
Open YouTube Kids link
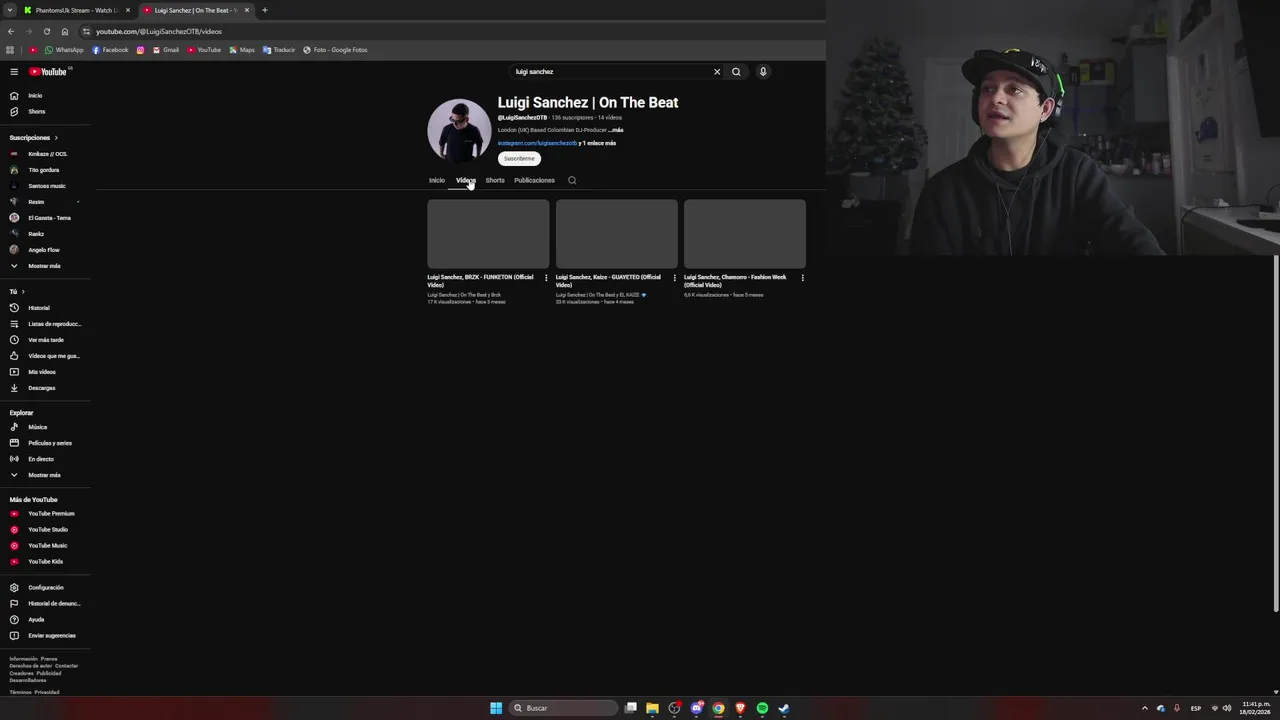point(45,562)
